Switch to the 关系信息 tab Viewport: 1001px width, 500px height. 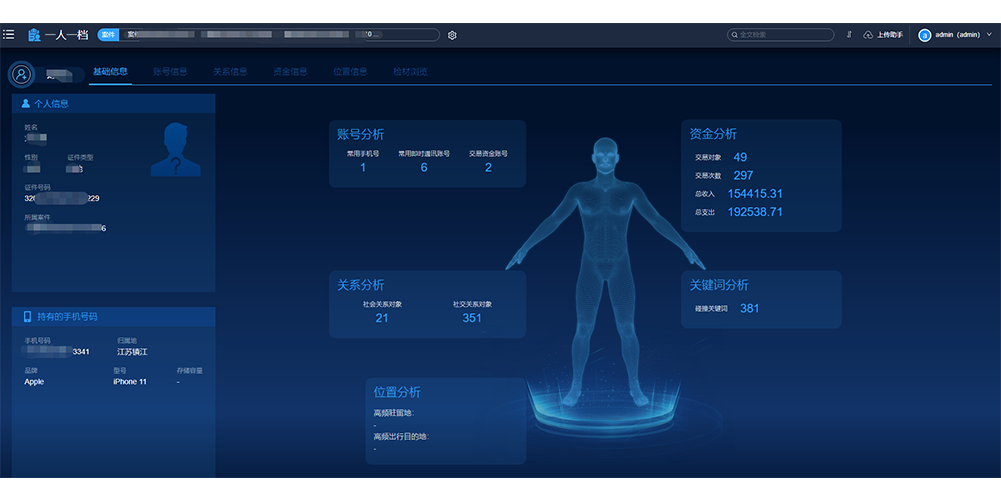click(230, 72)
